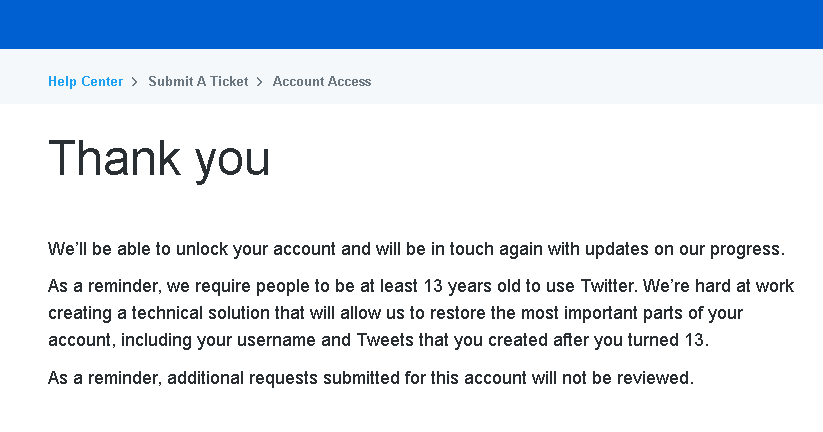Screen dimensions: 823x432
Task: Click the additional requests reminder sentence
Action: tap(370, 378)
